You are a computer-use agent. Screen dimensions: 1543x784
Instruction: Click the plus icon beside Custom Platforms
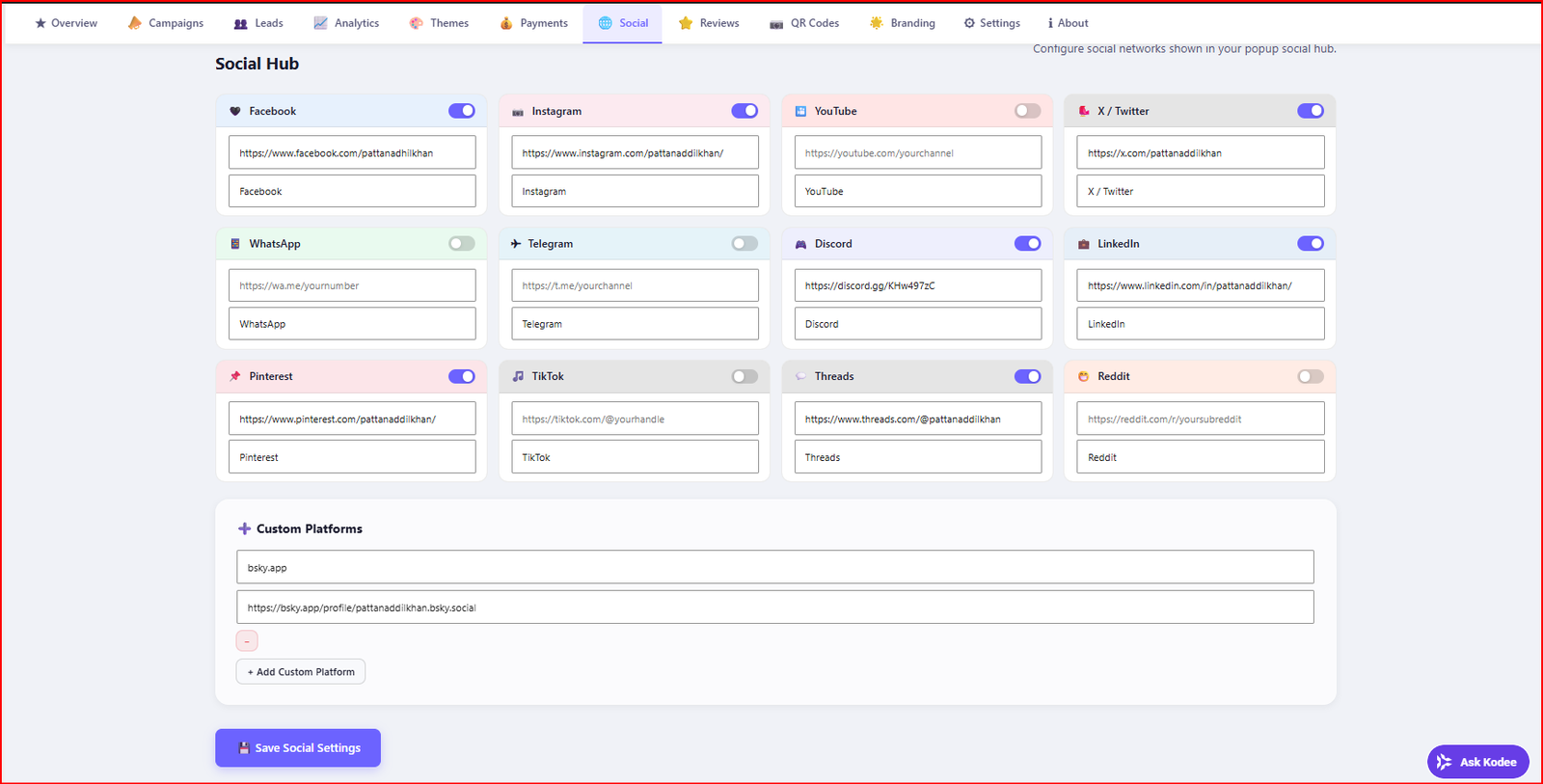click(244, 528)
